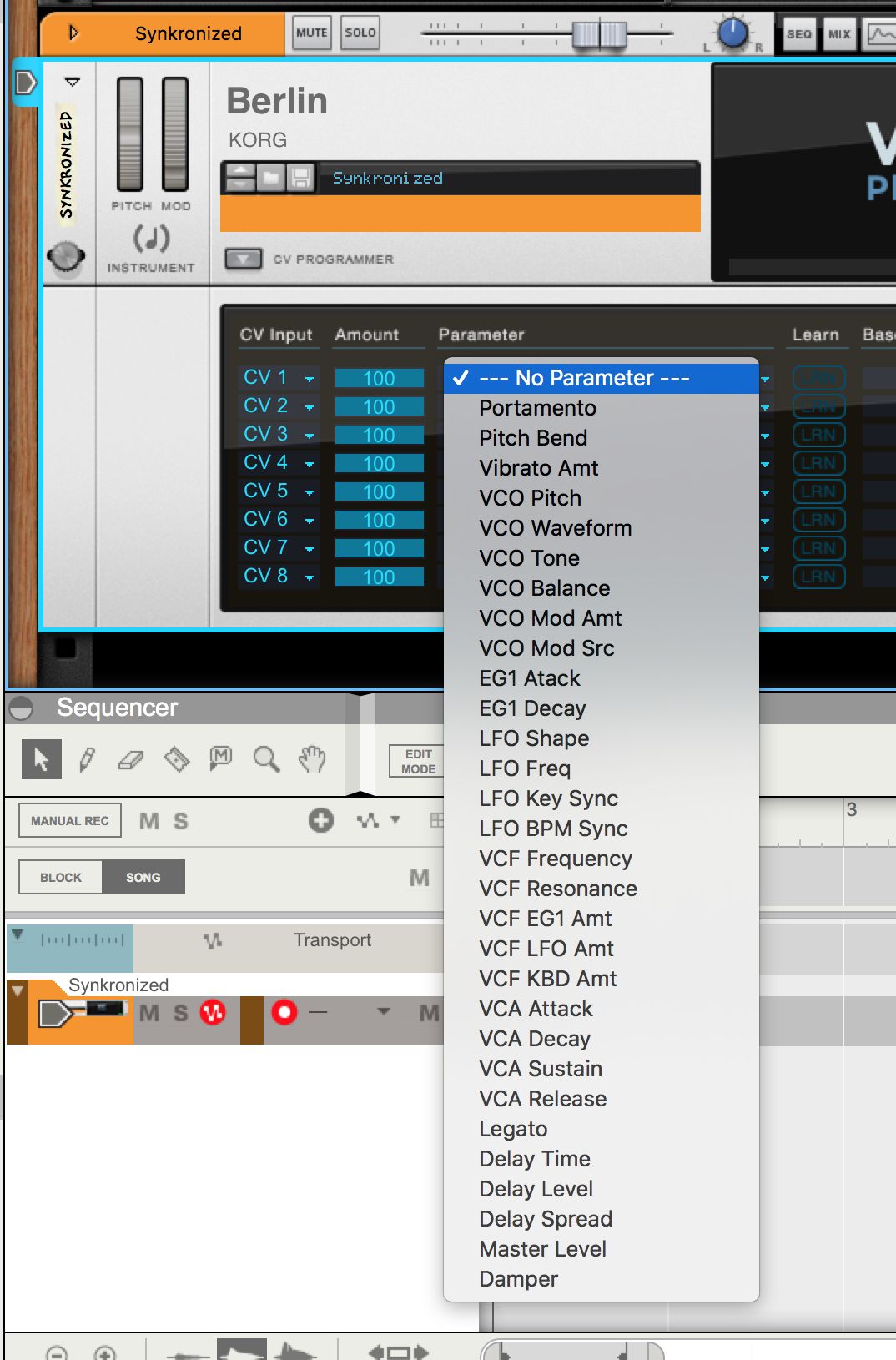Viewport: 896px width, 1360px height.
Task: Click the automation icon on Transport track
Action: click(213, 940)
